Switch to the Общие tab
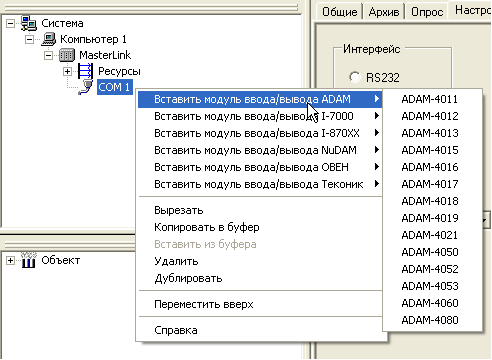The image size is (492, 360). pos(339,12)
